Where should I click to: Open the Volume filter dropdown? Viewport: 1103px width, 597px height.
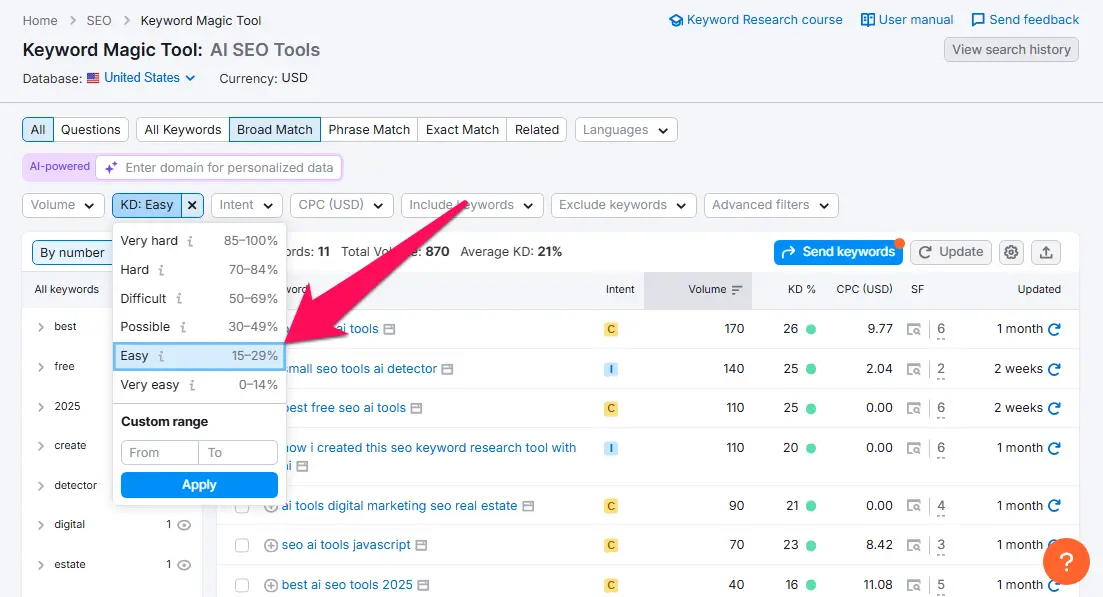(63, 205)
